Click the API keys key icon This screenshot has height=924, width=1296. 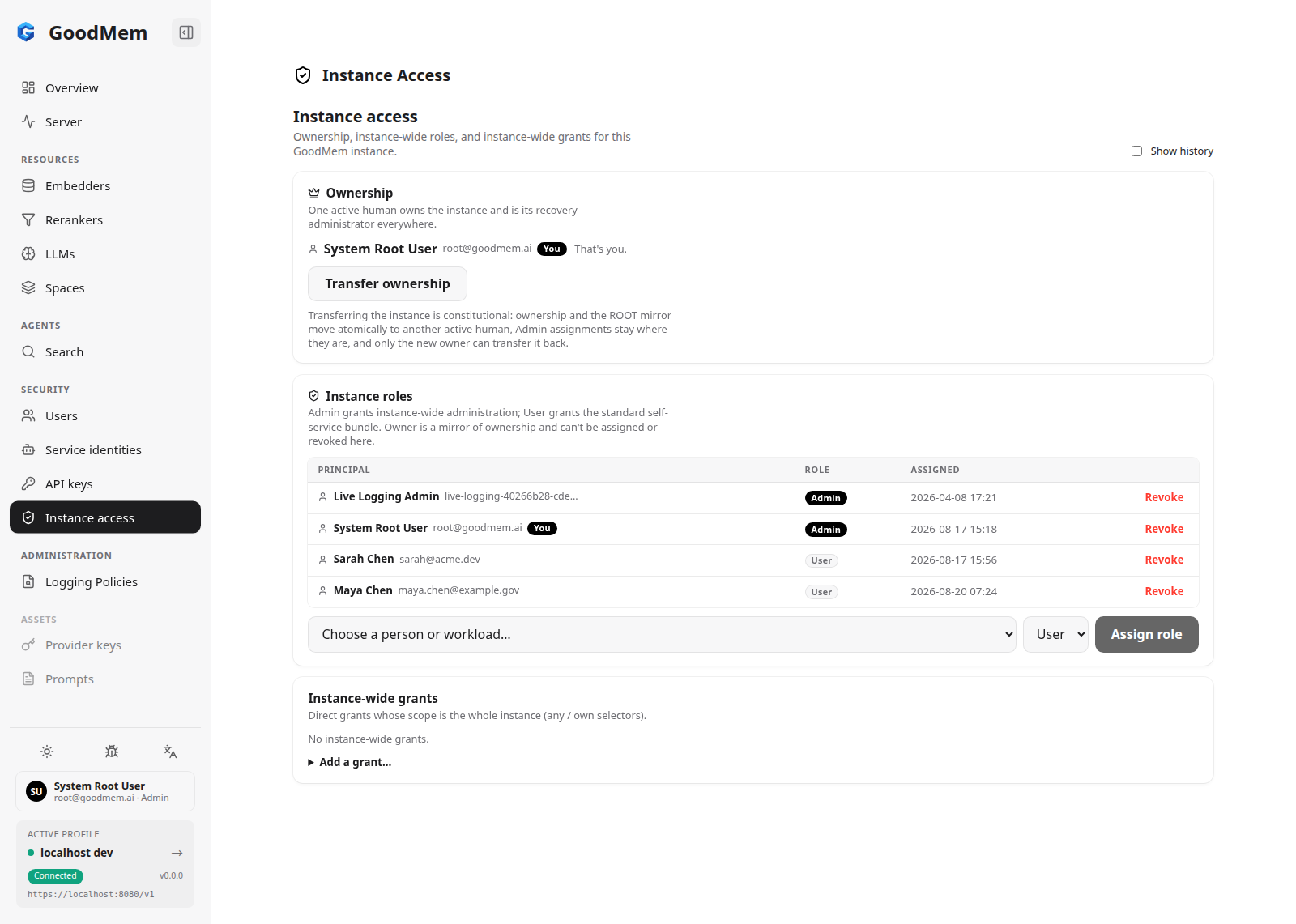pyautogui.click(x=28, y=483)
